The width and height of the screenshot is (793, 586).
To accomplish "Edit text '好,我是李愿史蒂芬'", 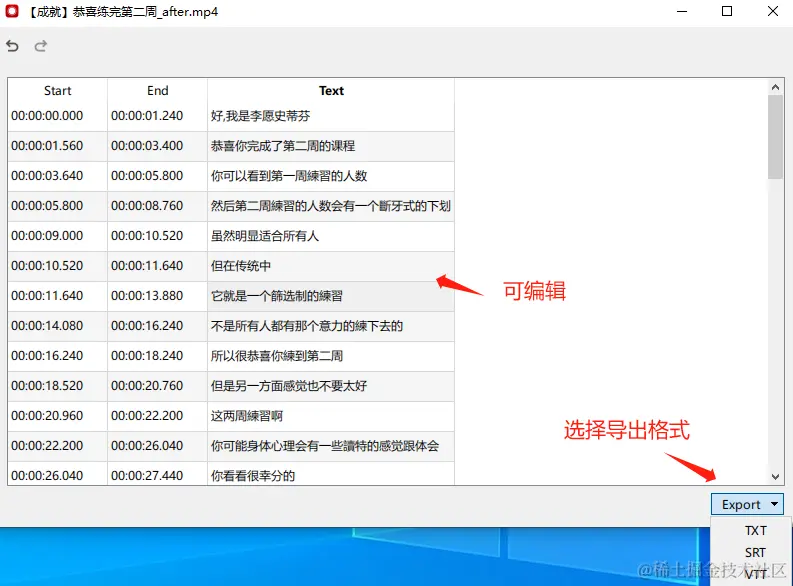I will [x=331, y=116].
